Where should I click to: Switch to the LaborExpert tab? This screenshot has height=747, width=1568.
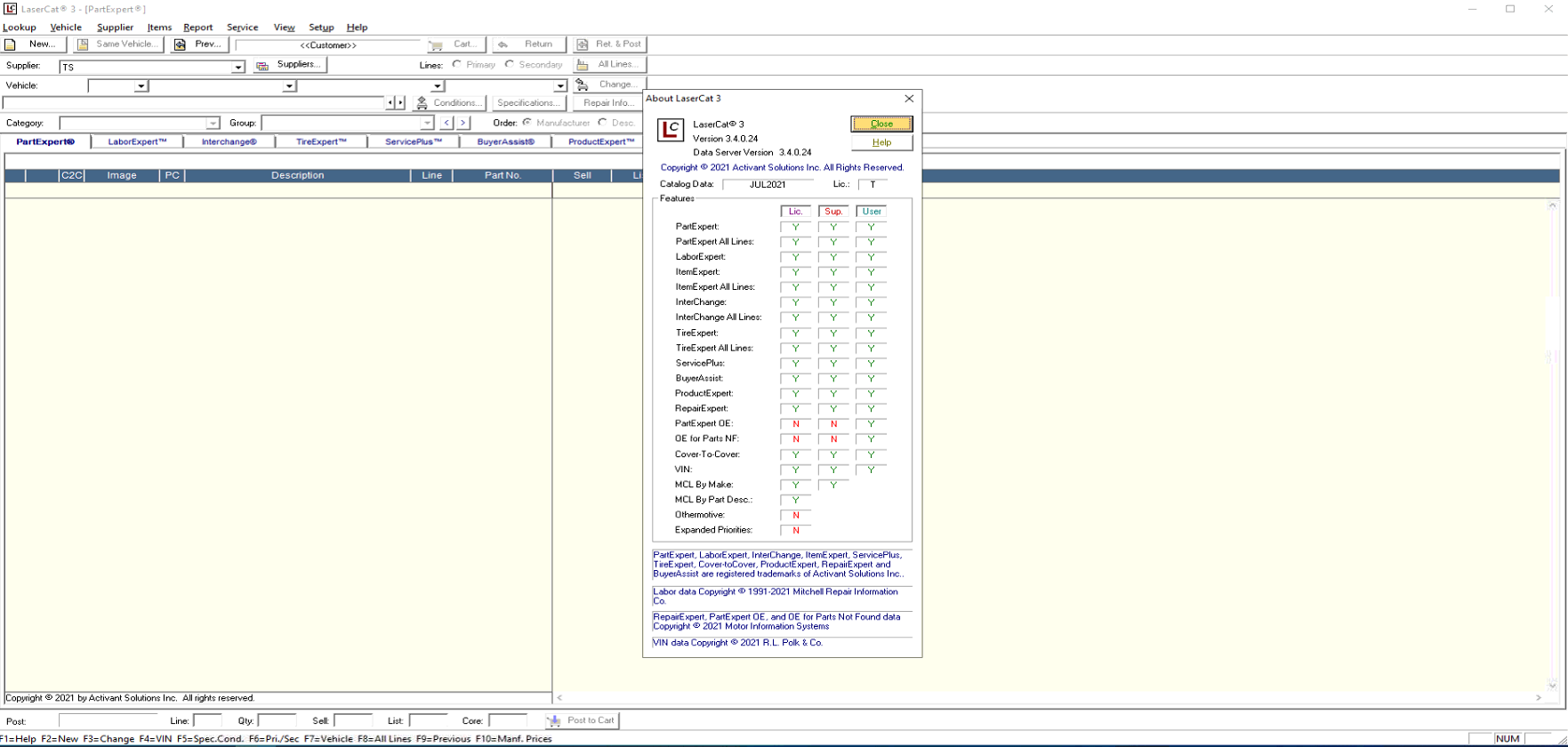[138, 142]
